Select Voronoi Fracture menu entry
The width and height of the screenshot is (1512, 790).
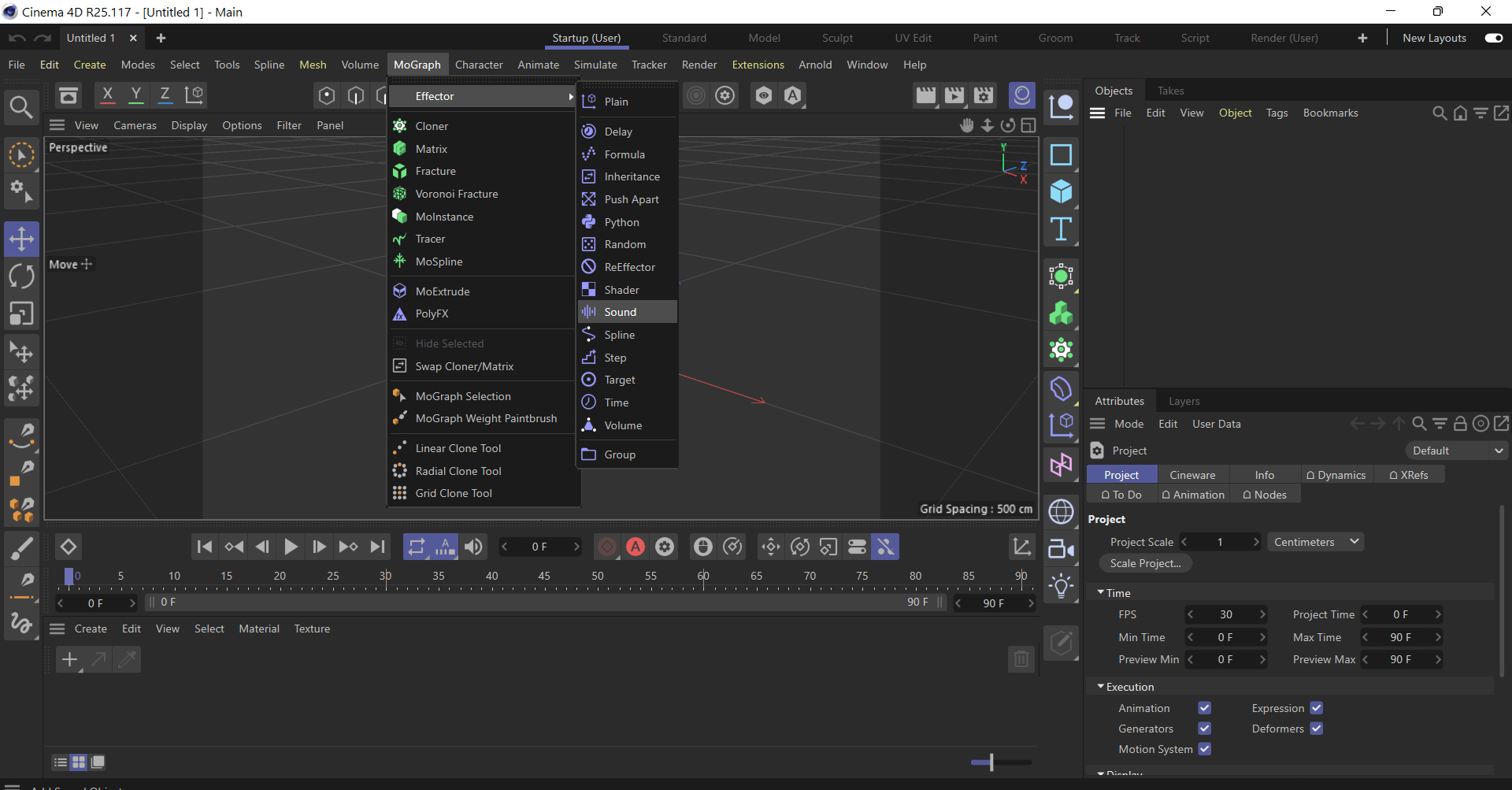[484, 194]
